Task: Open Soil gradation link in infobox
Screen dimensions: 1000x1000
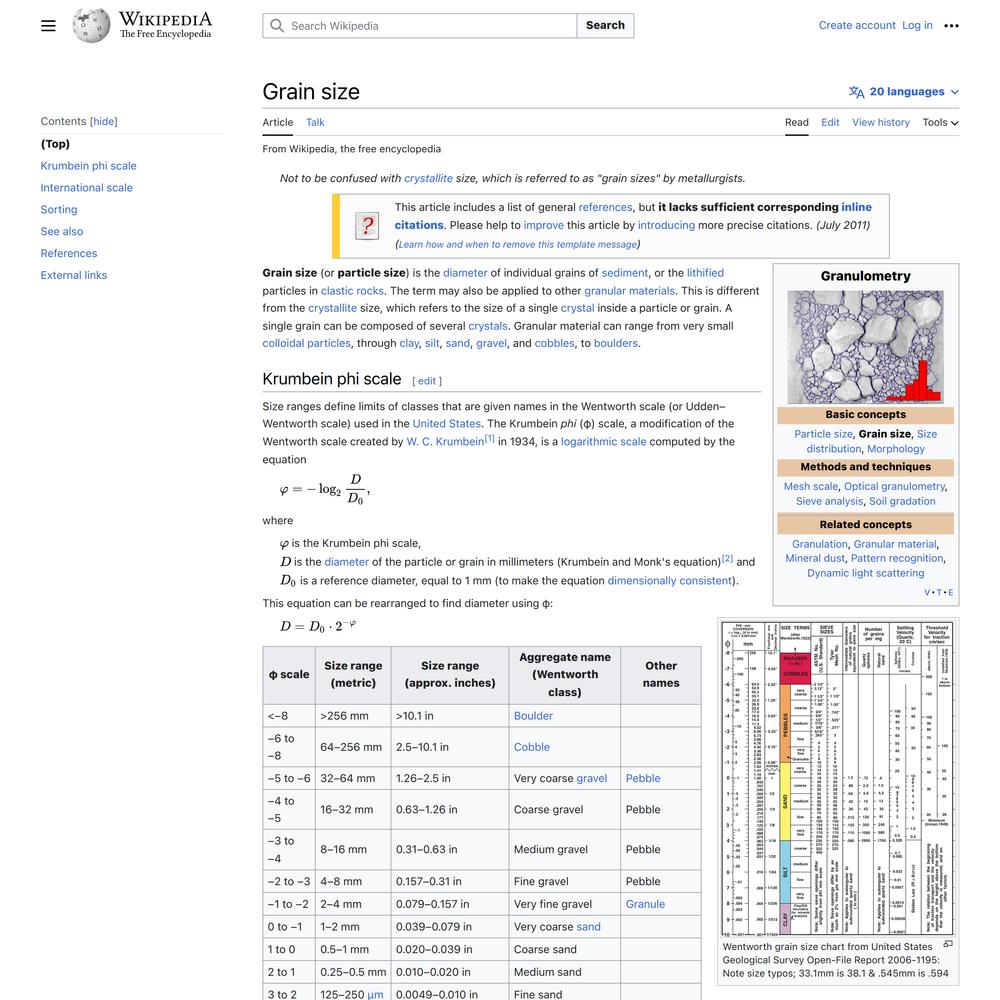Action: tap(902, 501)
